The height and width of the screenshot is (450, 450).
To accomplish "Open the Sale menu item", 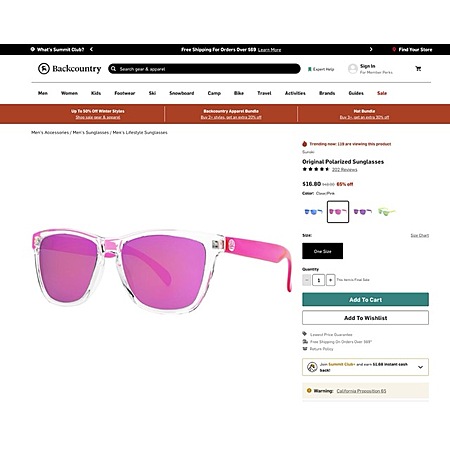I will point(382,93).
